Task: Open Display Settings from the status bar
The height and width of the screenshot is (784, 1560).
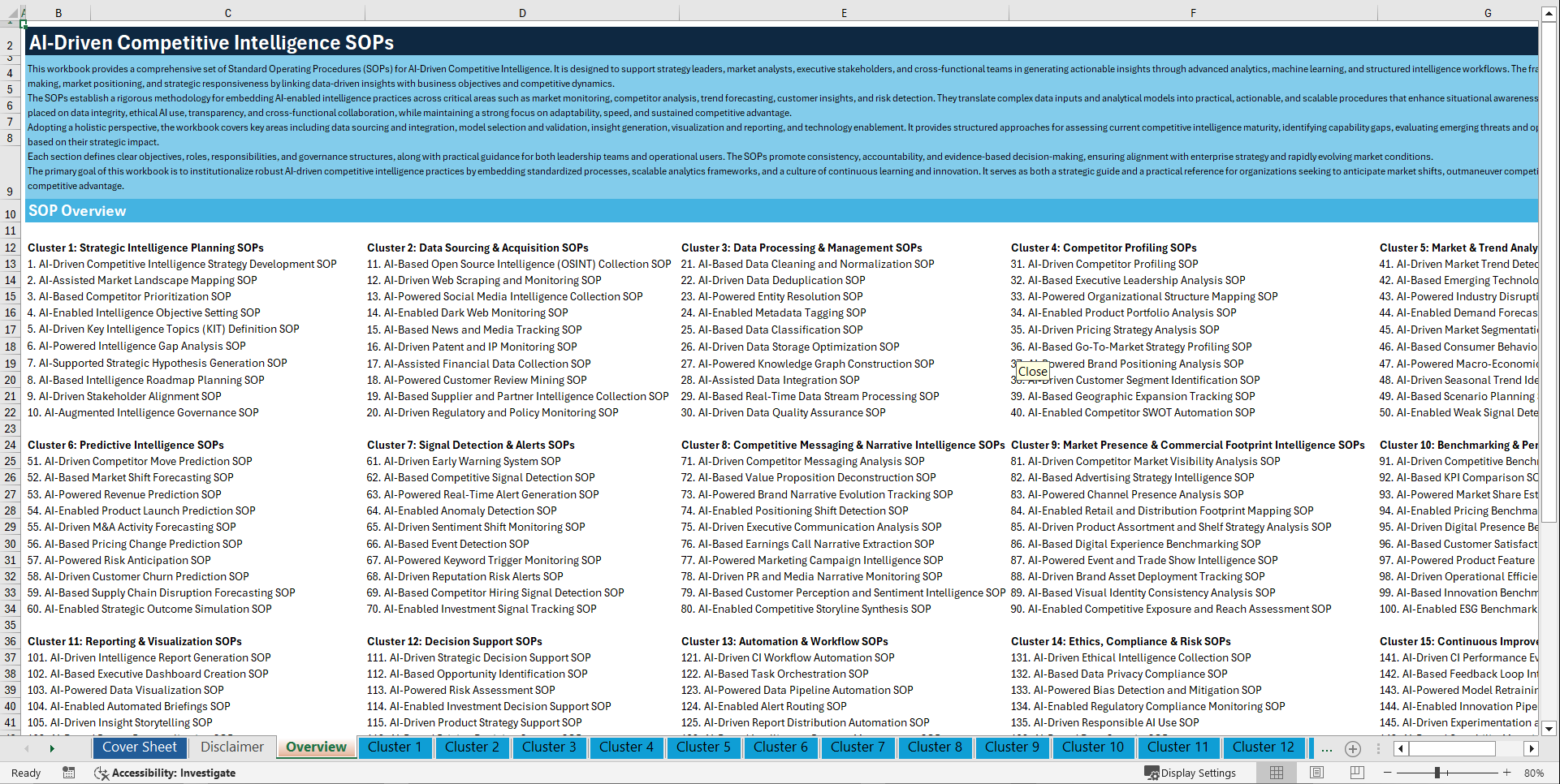Action: (x=1191, y=773)
